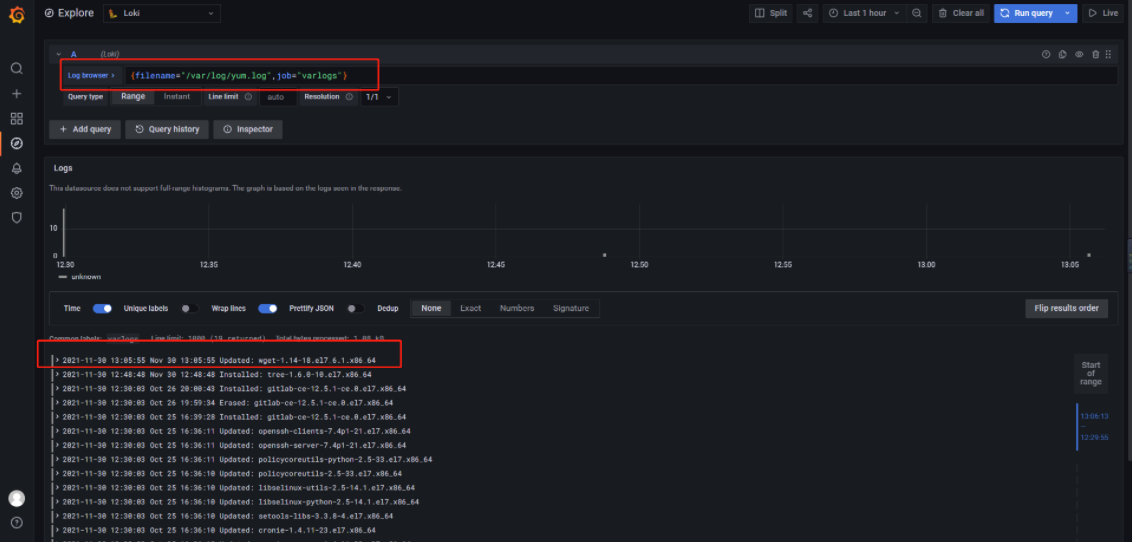Screen dimensions: 1132x542
Task: Open the Last 1 hour time picker
Action: [x=864, y=13]
